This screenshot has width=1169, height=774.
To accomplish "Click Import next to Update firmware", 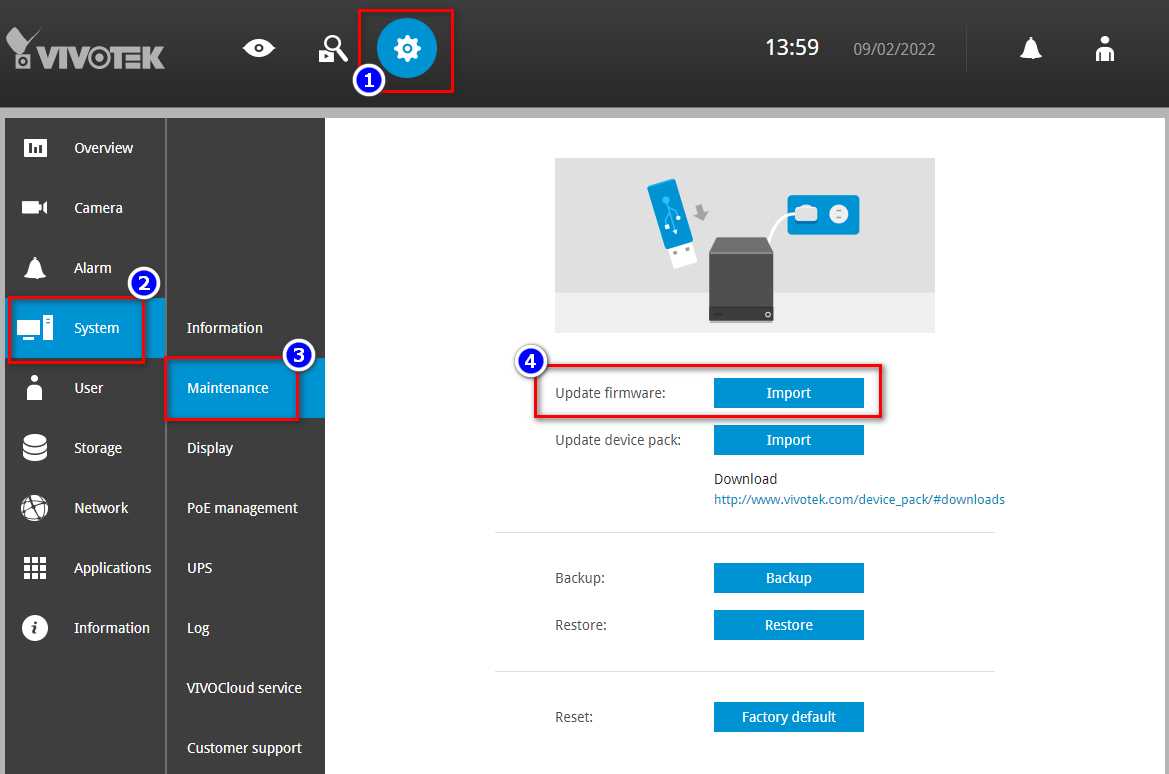I will 789,392.
